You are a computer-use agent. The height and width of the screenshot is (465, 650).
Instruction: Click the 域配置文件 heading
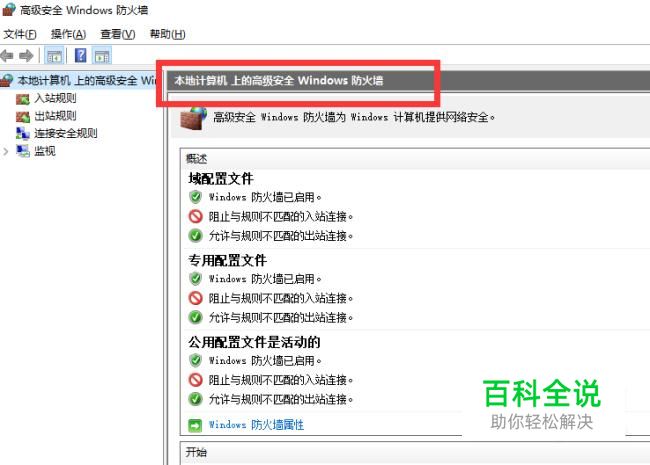click(x=221, y=179)
